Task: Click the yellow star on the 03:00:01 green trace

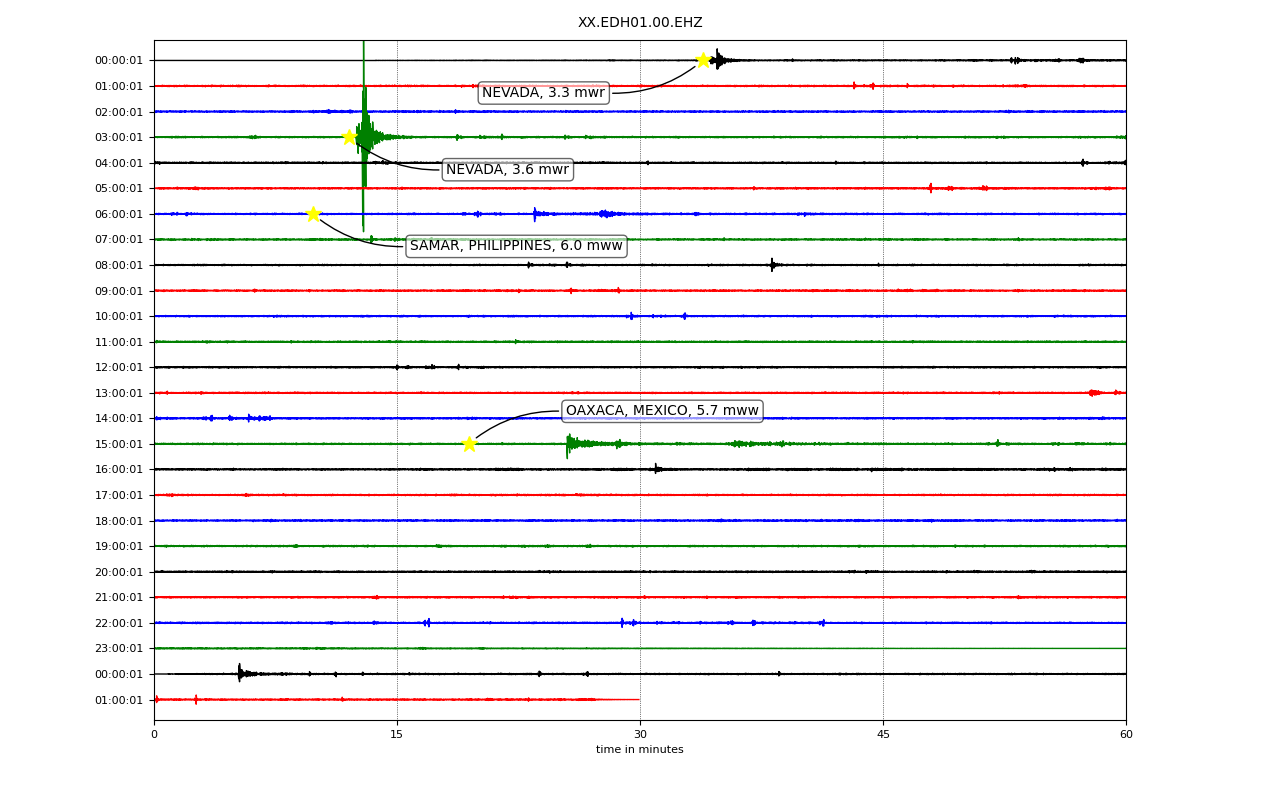Action: click(349, 137)
